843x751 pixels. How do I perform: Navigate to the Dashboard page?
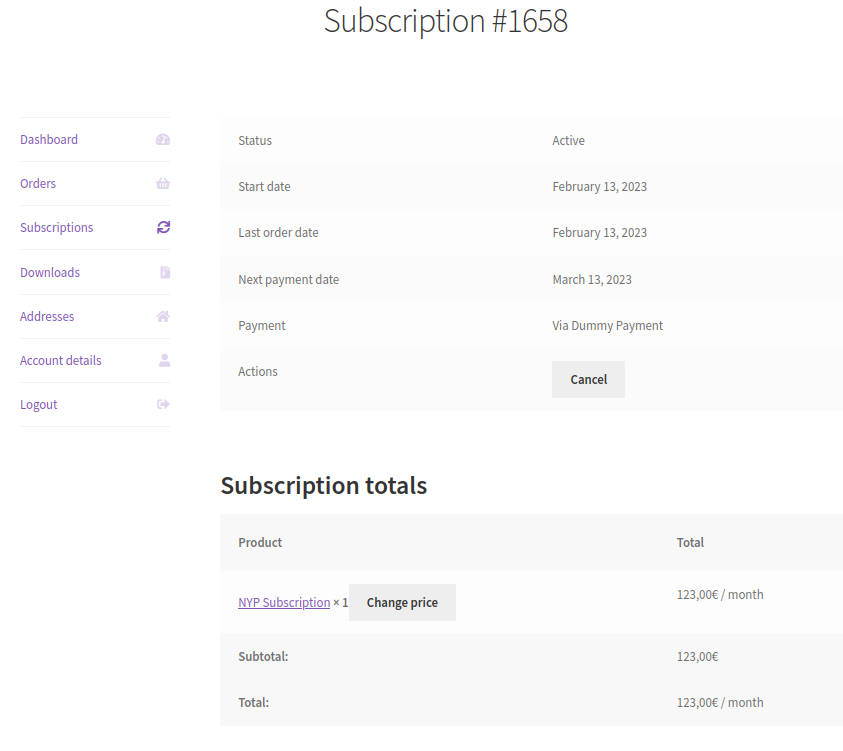pos(49,139)
